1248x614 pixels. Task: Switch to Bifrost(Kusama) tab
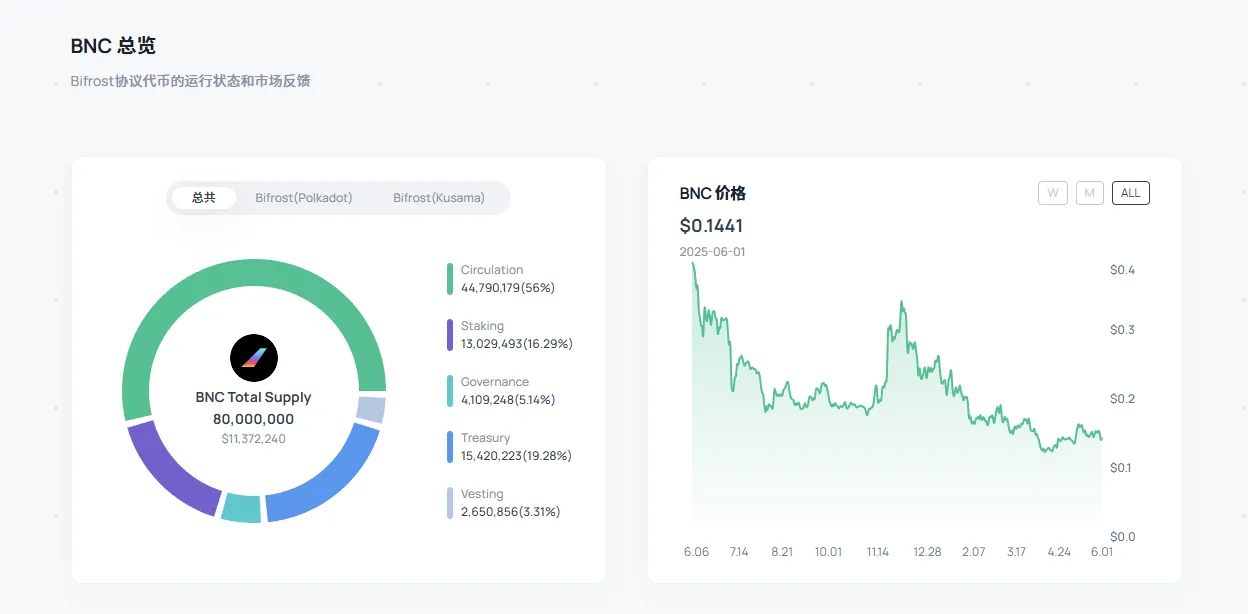pos(439,198)
